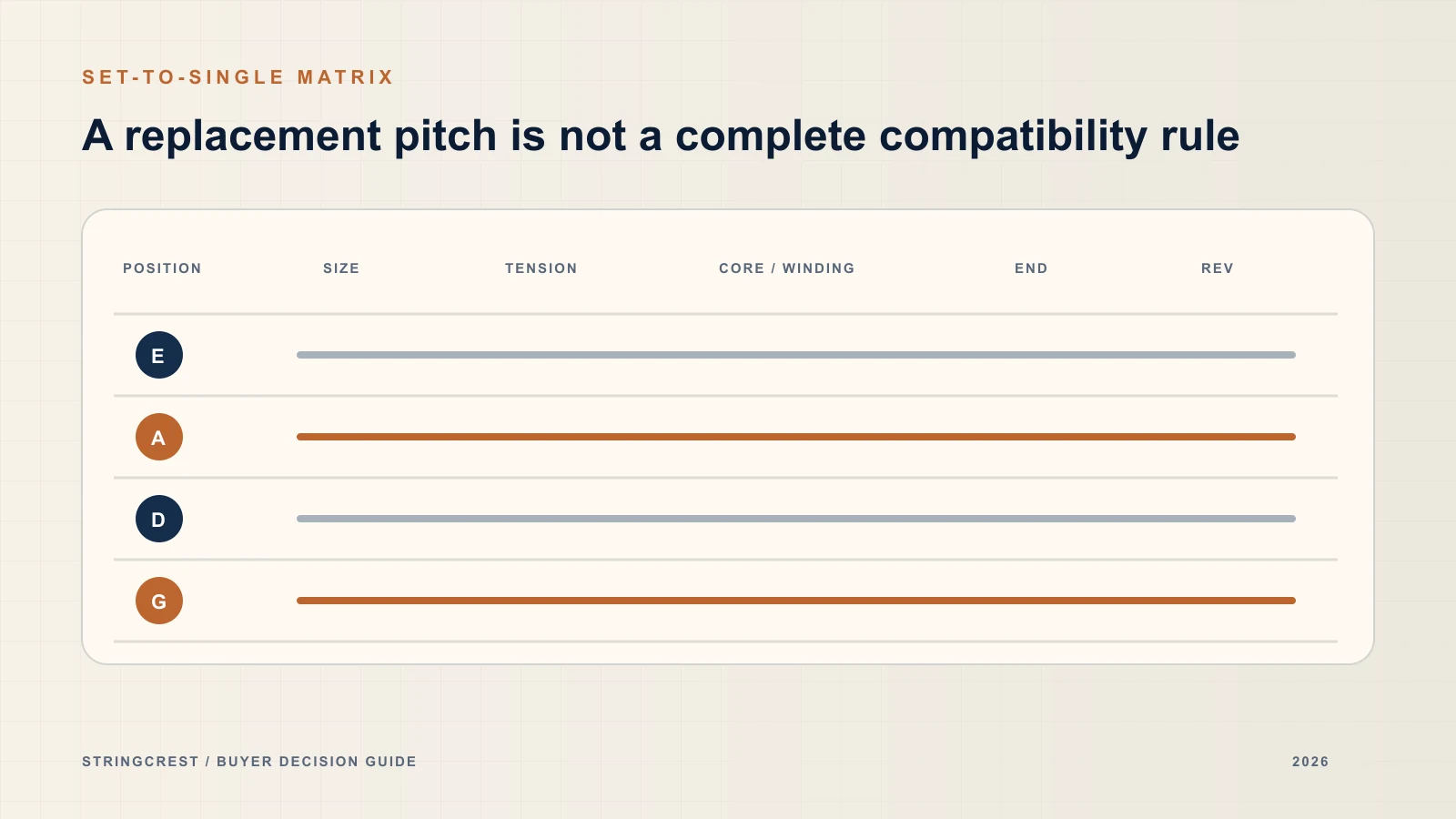Click the orange bar in G row
The height and width of the screenshot is (819, 1456).
tap(796, 601)
